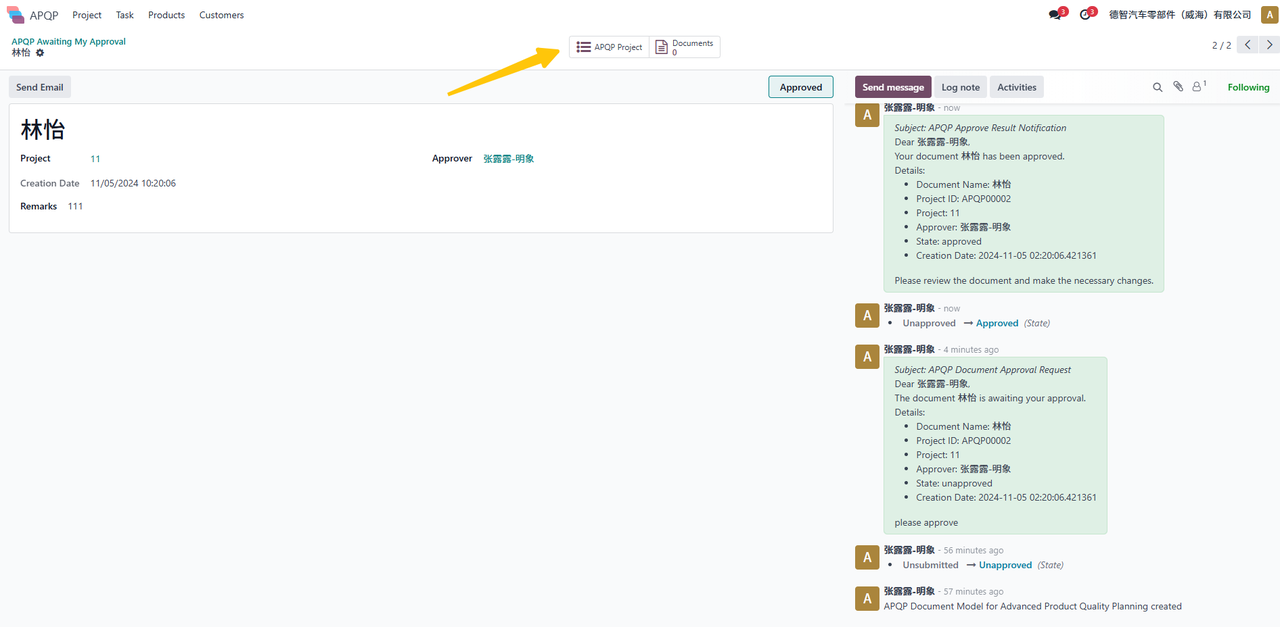The image size is (1280, 627).
Task: Open the Customers menu
Action: pos(221,15)
